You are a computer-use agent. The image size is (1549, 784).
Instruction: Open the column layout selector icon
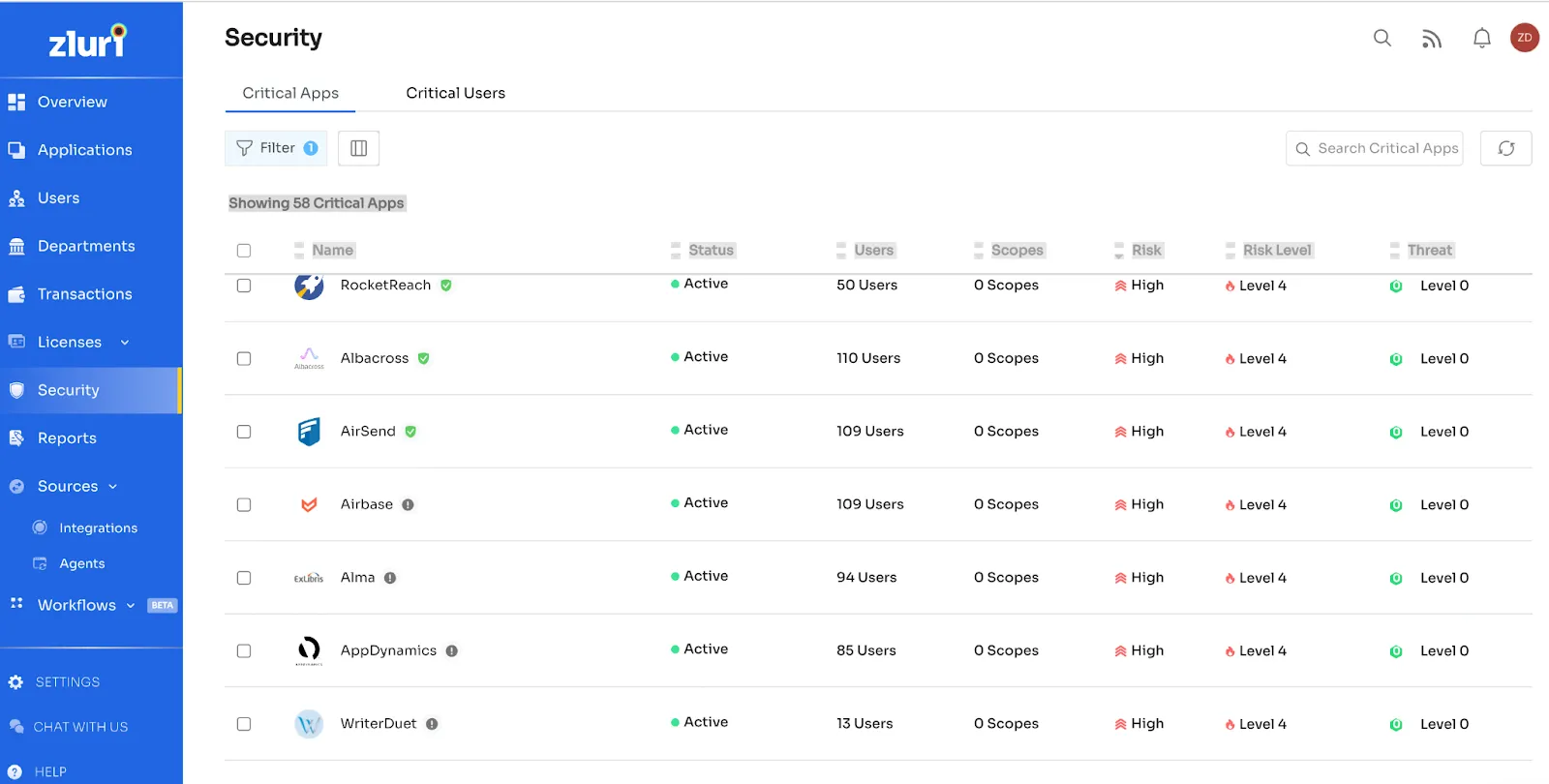pyautogui.click(x=358, y=148)
